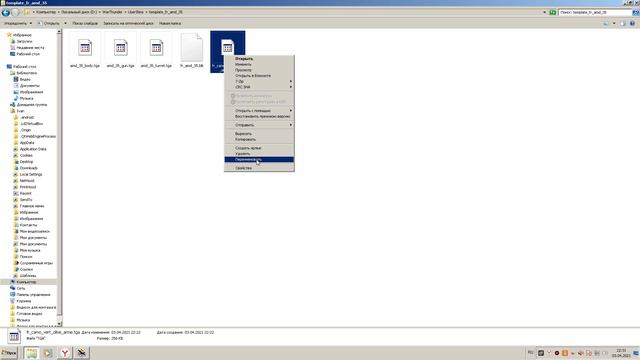Click the Пуск start button
The height and width of the screenshot is (360, 640).
pyautogui.click(x=9, y=353)
